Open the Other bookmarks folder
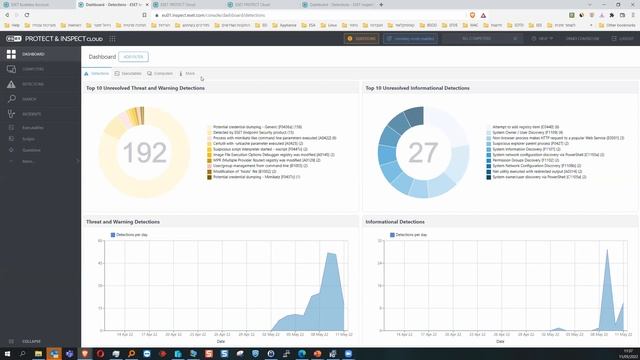This screenshot has width=640, height=360. coord(617,25)
